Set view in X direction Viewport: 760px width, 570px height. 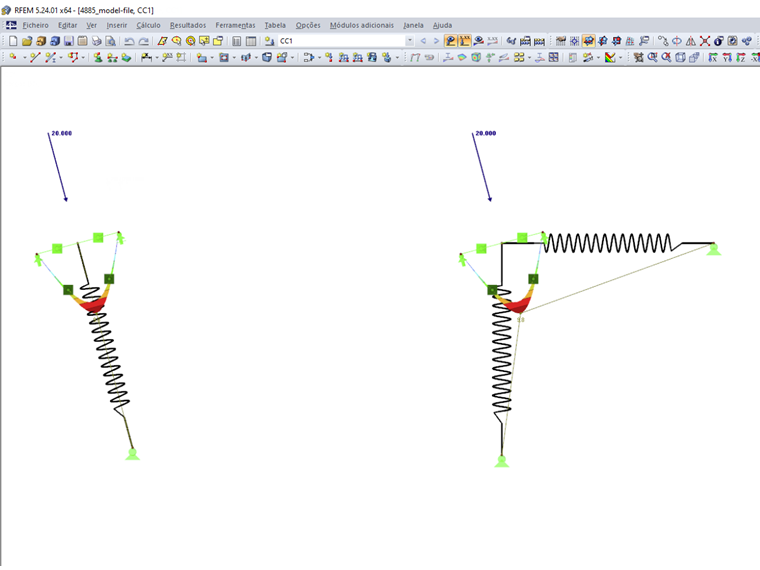(x=712, y=58)
